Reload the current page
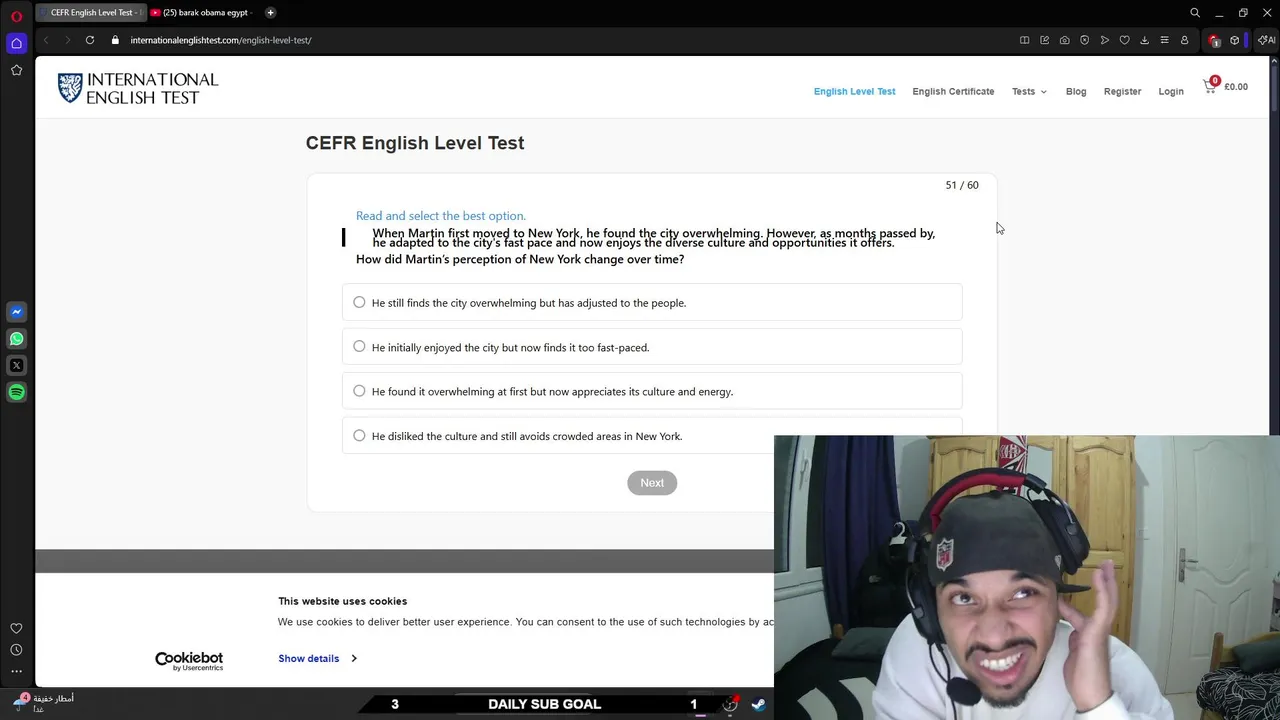The image size is (1280, 720). [90, 40]
